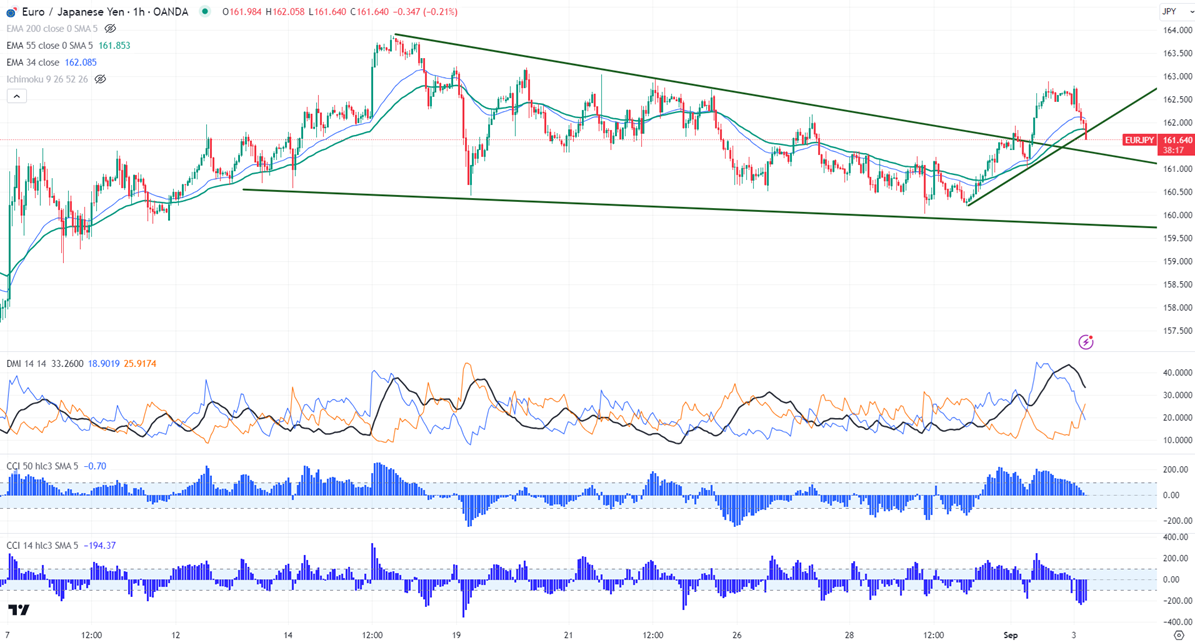Click the TradingView logo
1195x643 pixels.
(x=19, y=610)
